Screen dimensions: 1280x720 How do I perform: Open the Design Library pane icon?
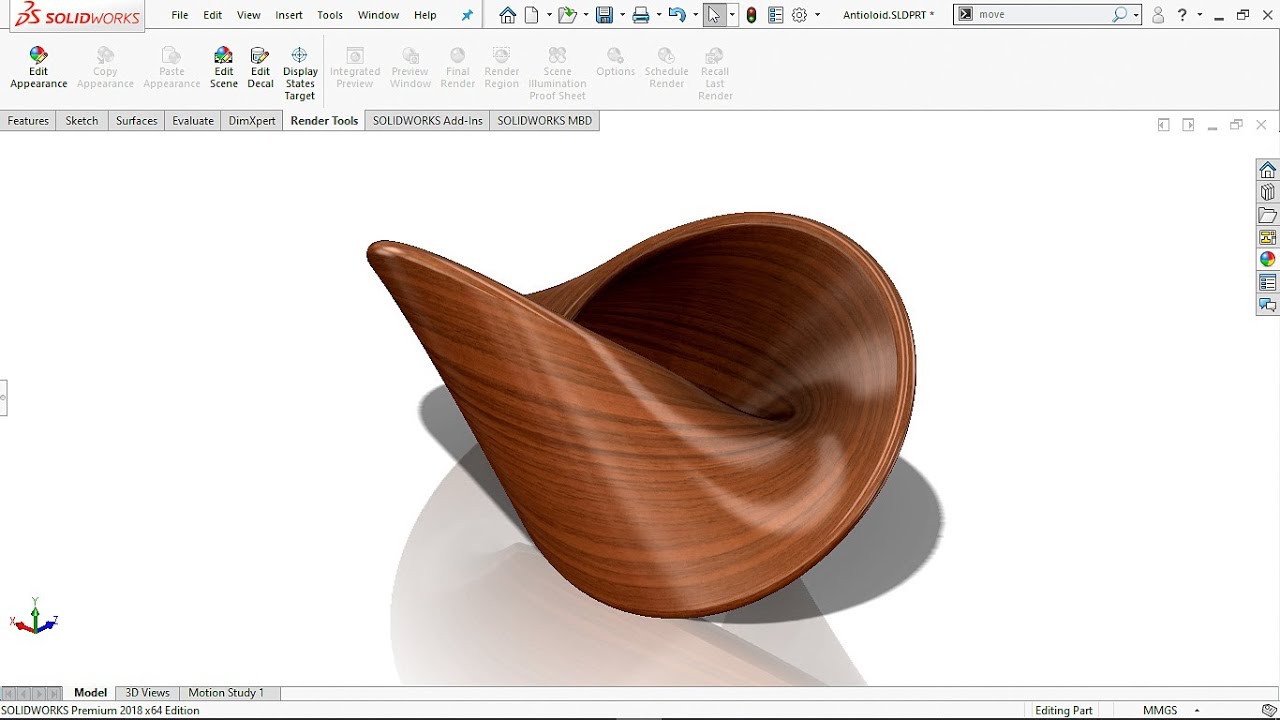(1268, 192)
